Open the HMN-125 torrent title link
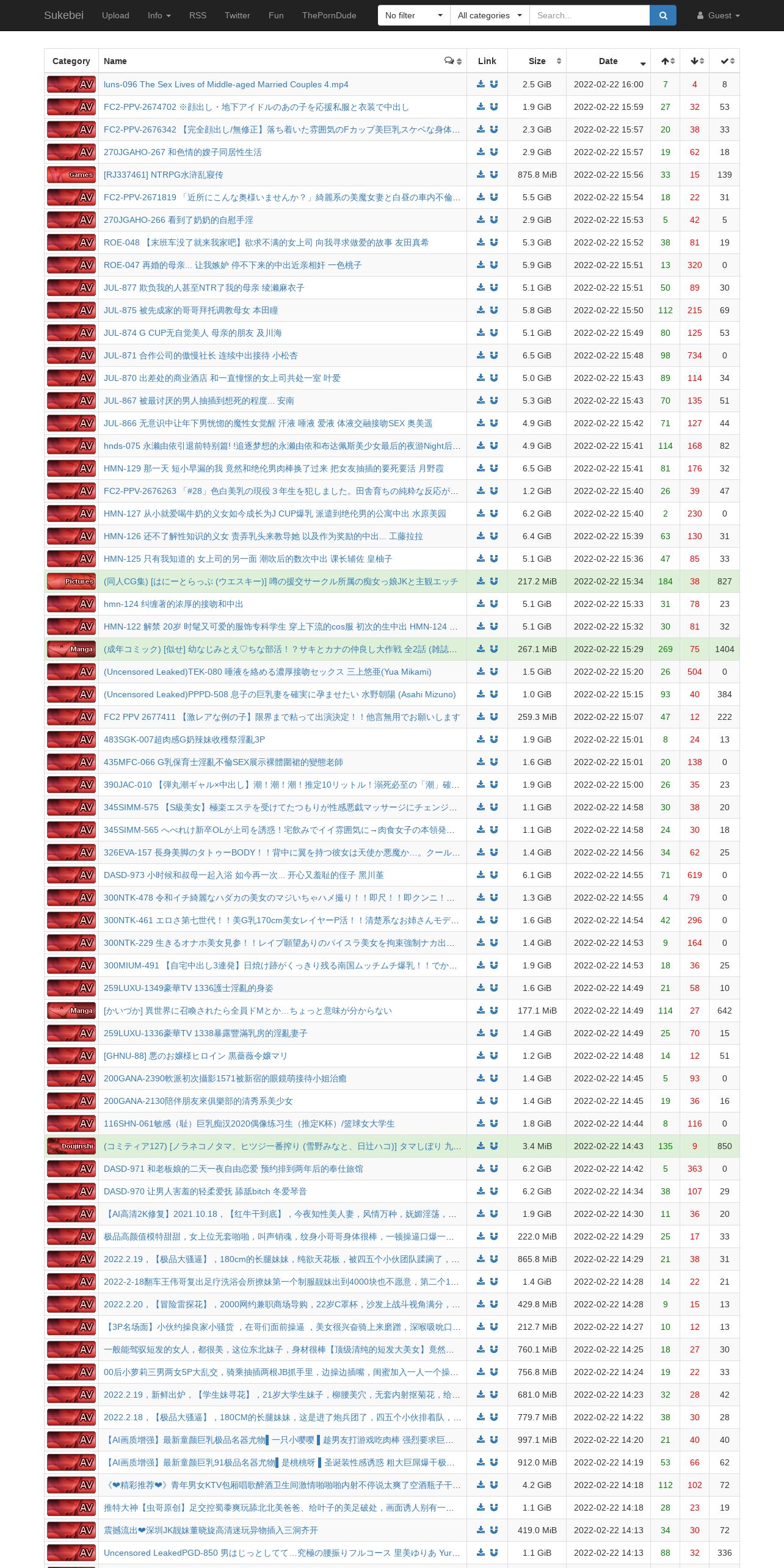784x1568 pixels. point(248,559)
